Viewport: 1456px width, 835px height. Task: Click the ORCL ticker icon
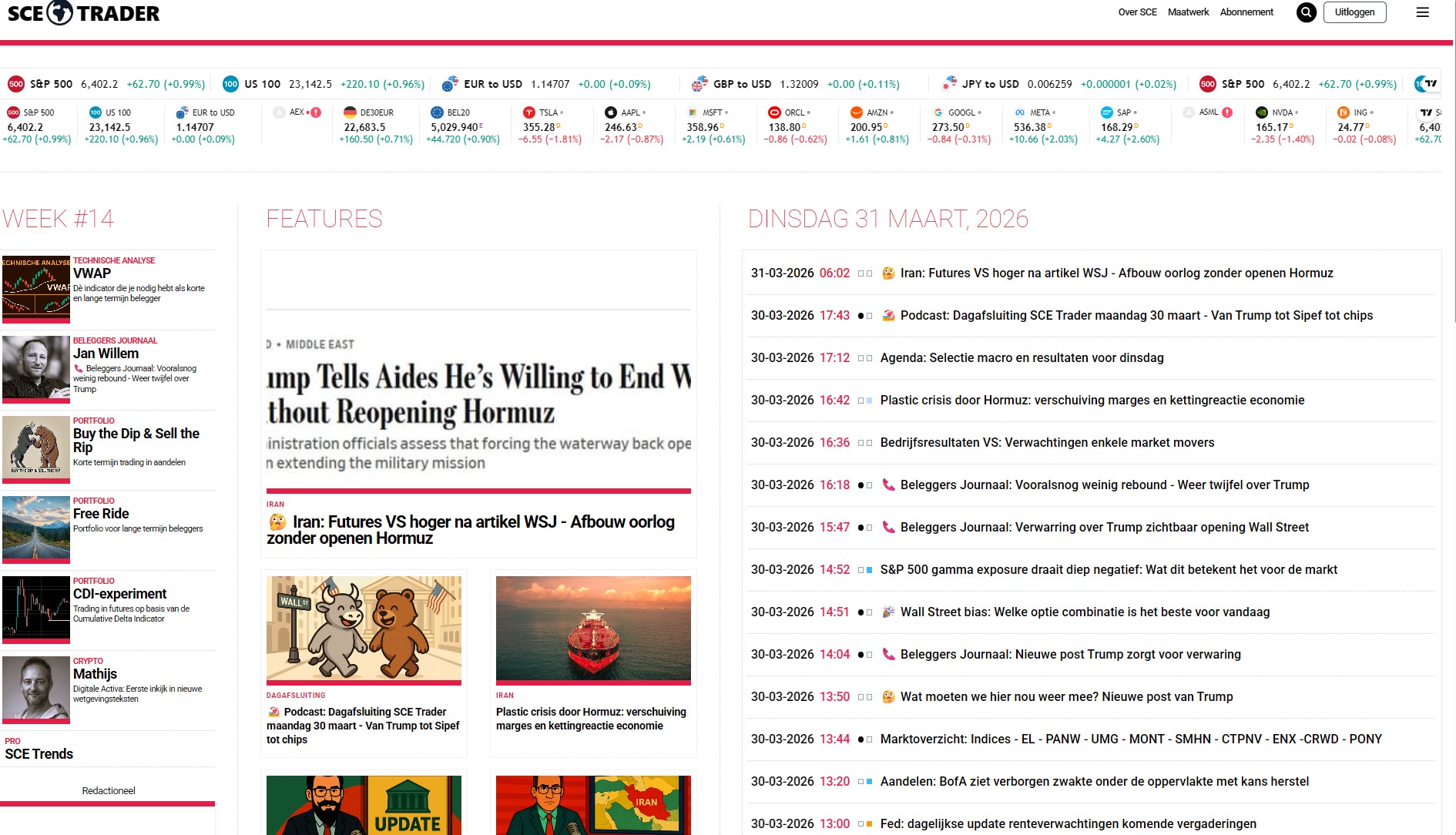775,112
